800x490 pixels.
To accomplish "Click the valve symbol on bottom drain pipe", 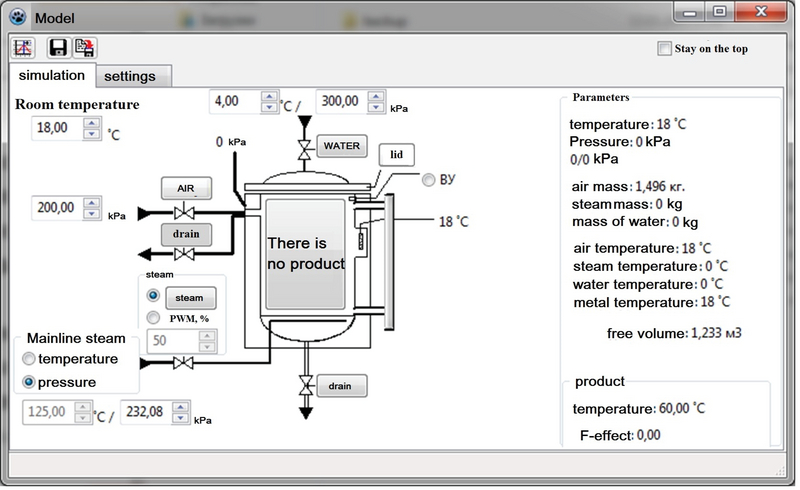I will click(x=302, y=386).
